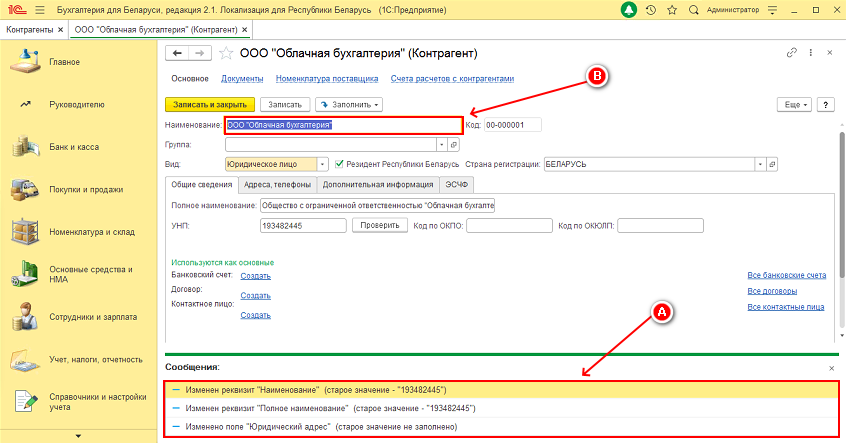Click the Наименование input field
Screen dimensions: 846x443
[344, 125]
